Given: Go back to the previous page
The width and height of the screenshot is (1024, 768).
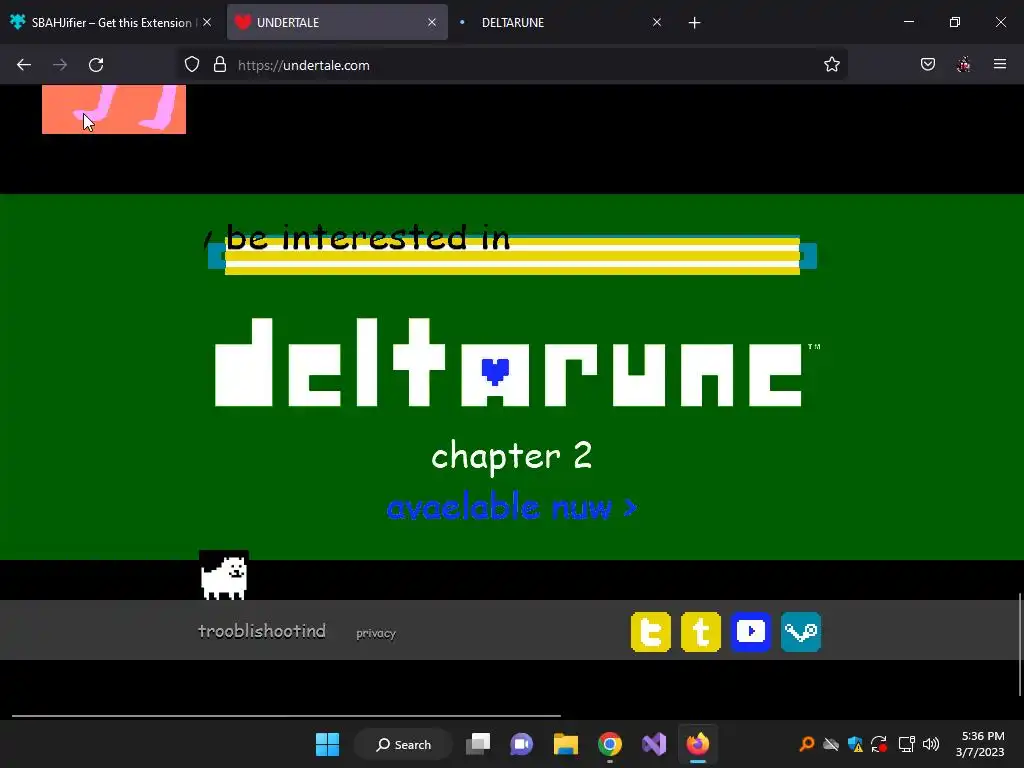Looking at the screenshot, I should (x=24, y=65).
